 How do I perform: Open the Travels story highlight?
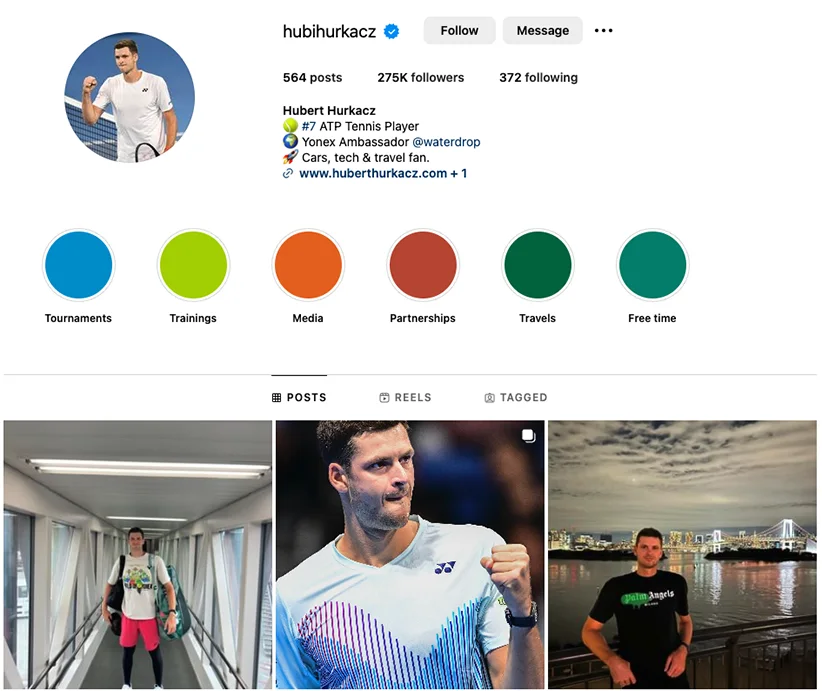coord(538,265)
